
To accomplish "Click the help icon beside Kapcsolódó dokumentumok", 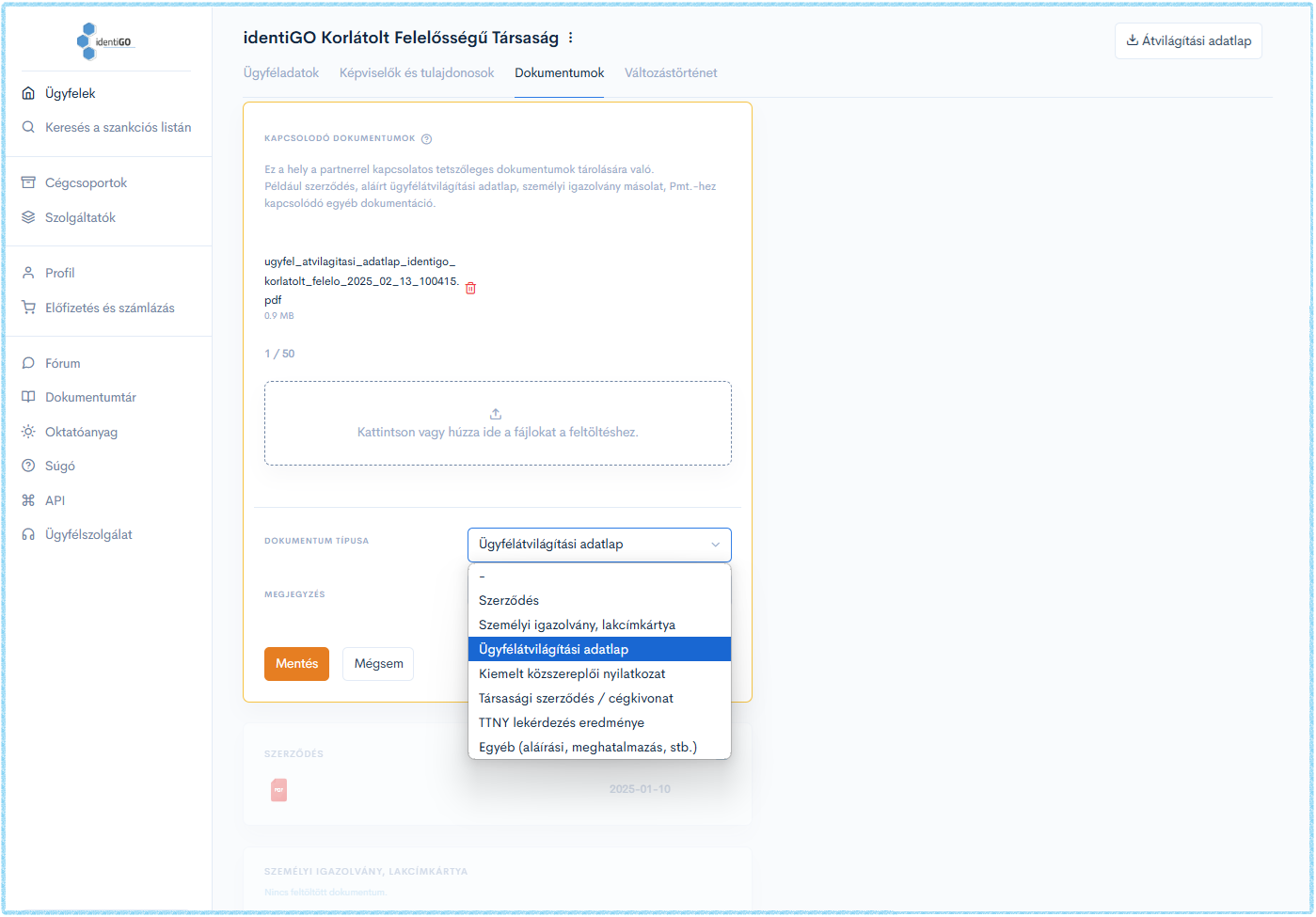I will click(x=426, y=139).
